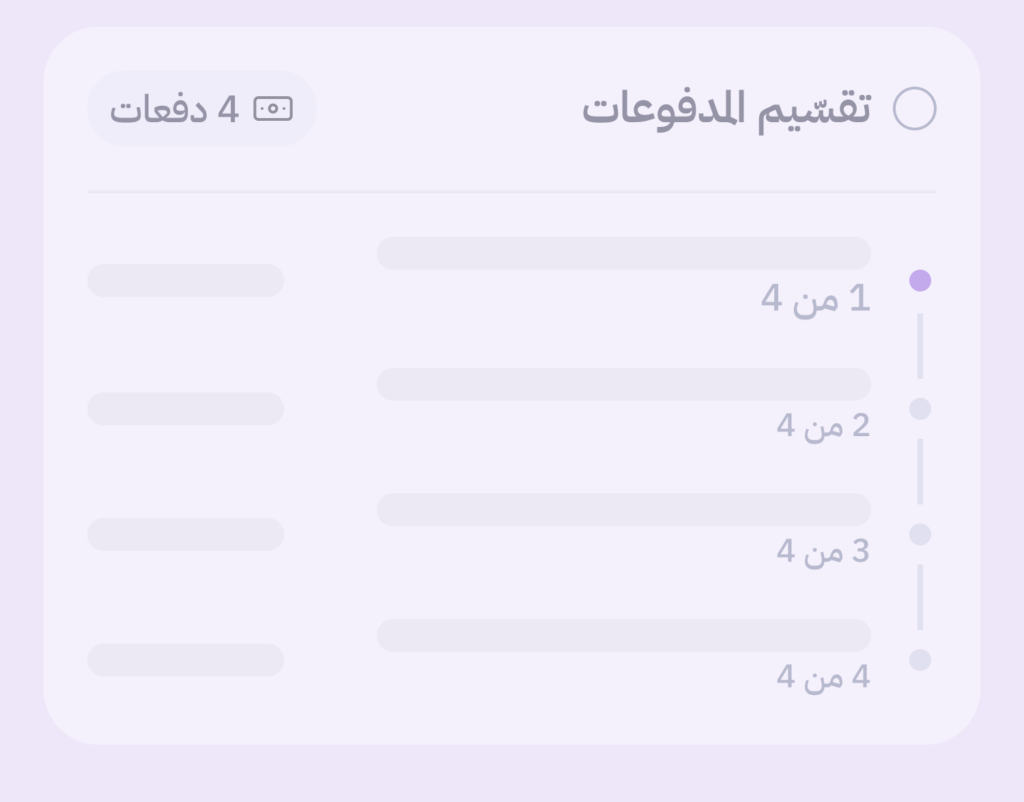Screen dimensions: 1024x802
Task: Click the 1 من 4 label
Action: 816,298
